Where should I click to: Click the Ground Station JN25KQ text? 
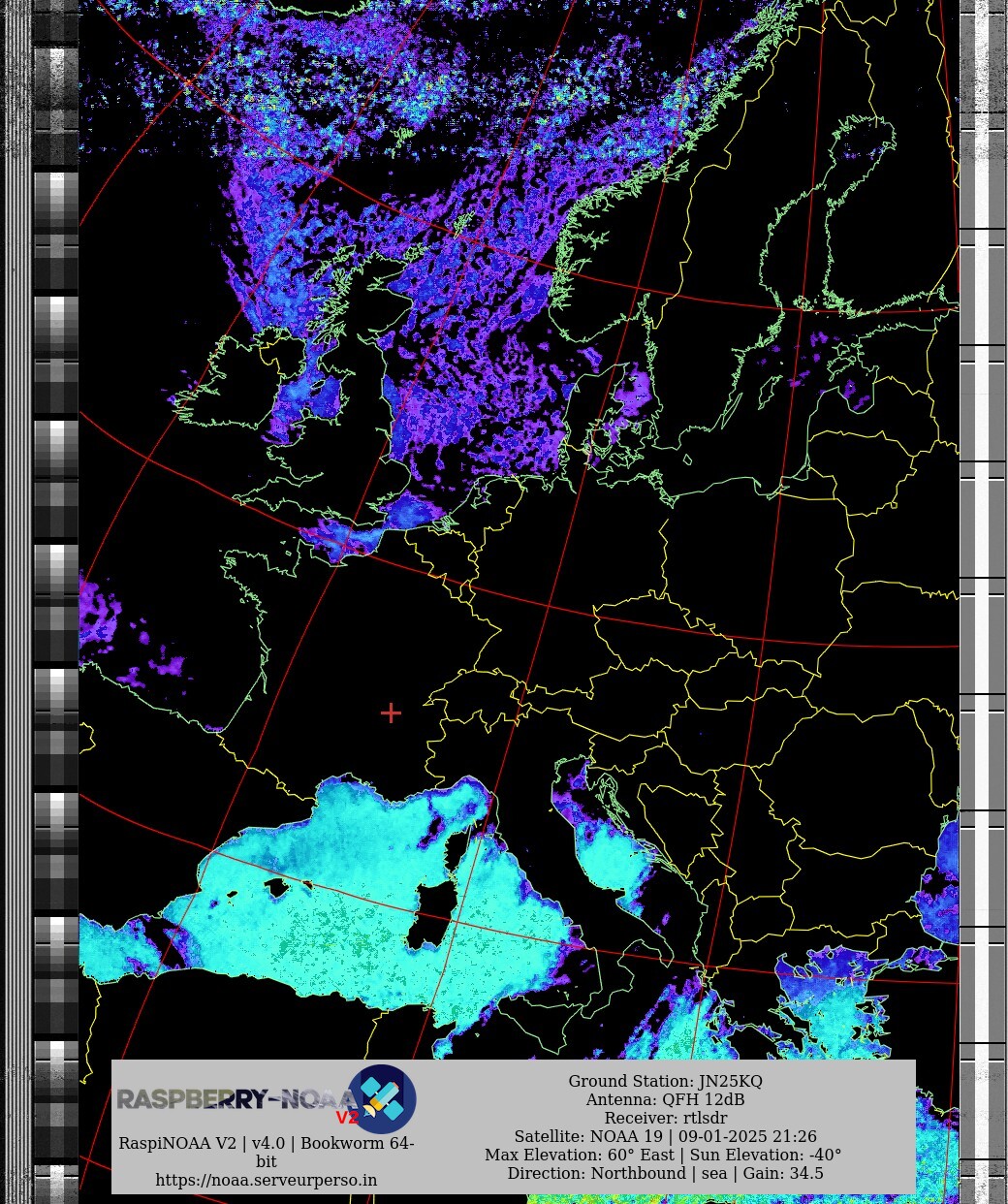point(665,1081)
